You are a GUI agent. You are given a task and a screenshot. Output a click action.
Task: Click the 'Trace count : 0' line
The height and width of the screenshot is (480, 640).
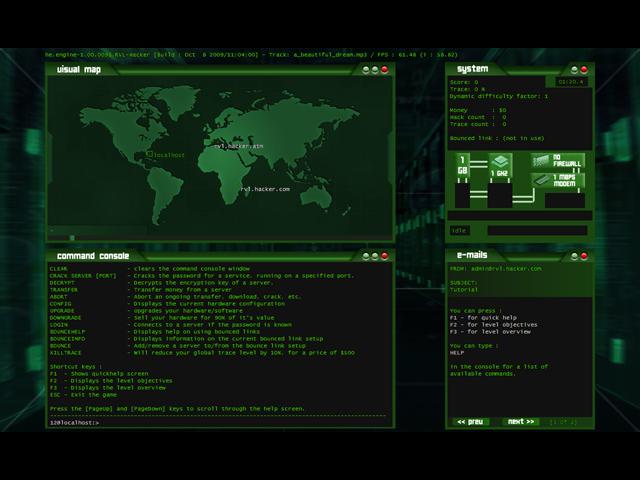click(478, 124)
